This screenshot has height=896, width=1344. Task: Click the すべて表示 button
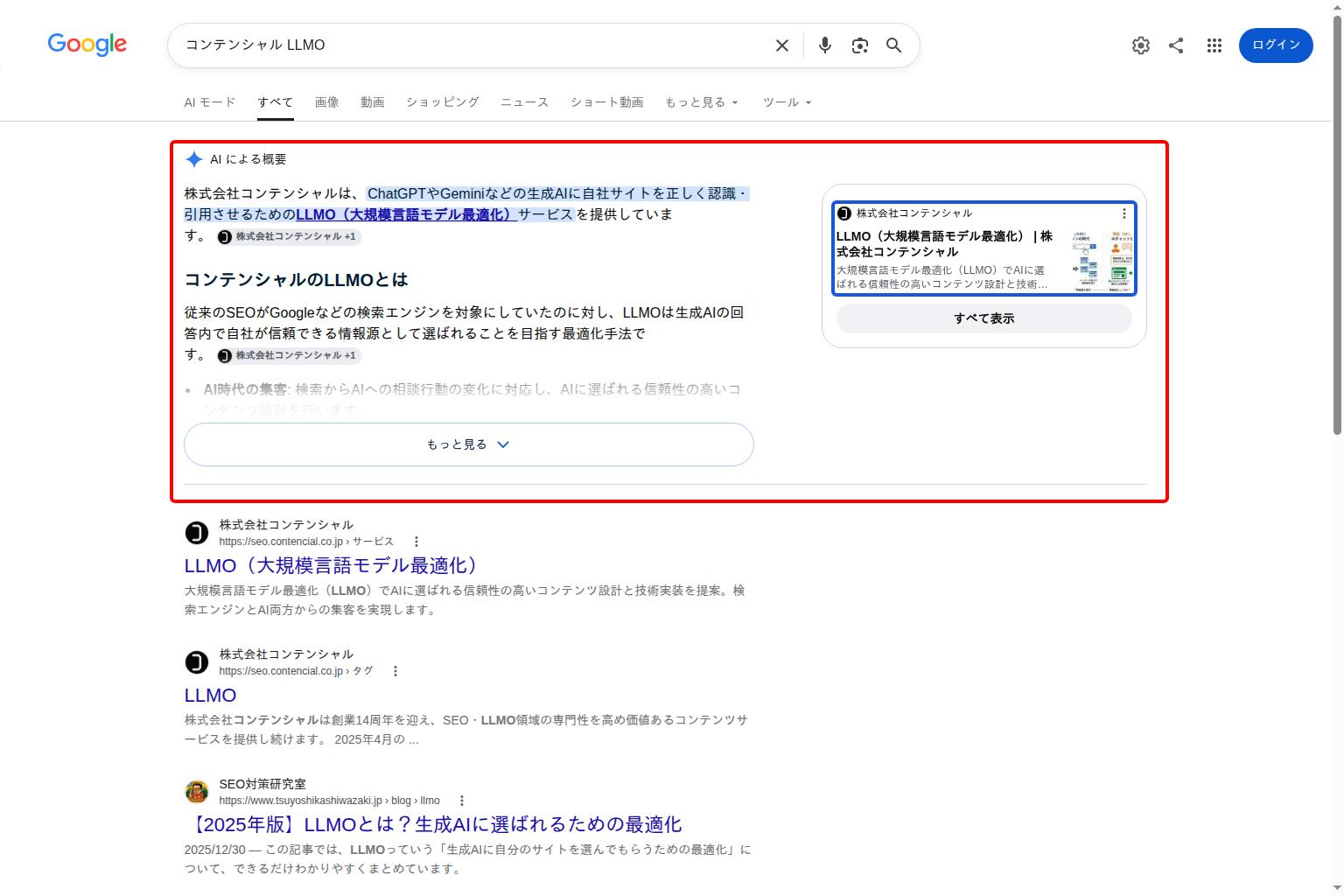point(984,318)
